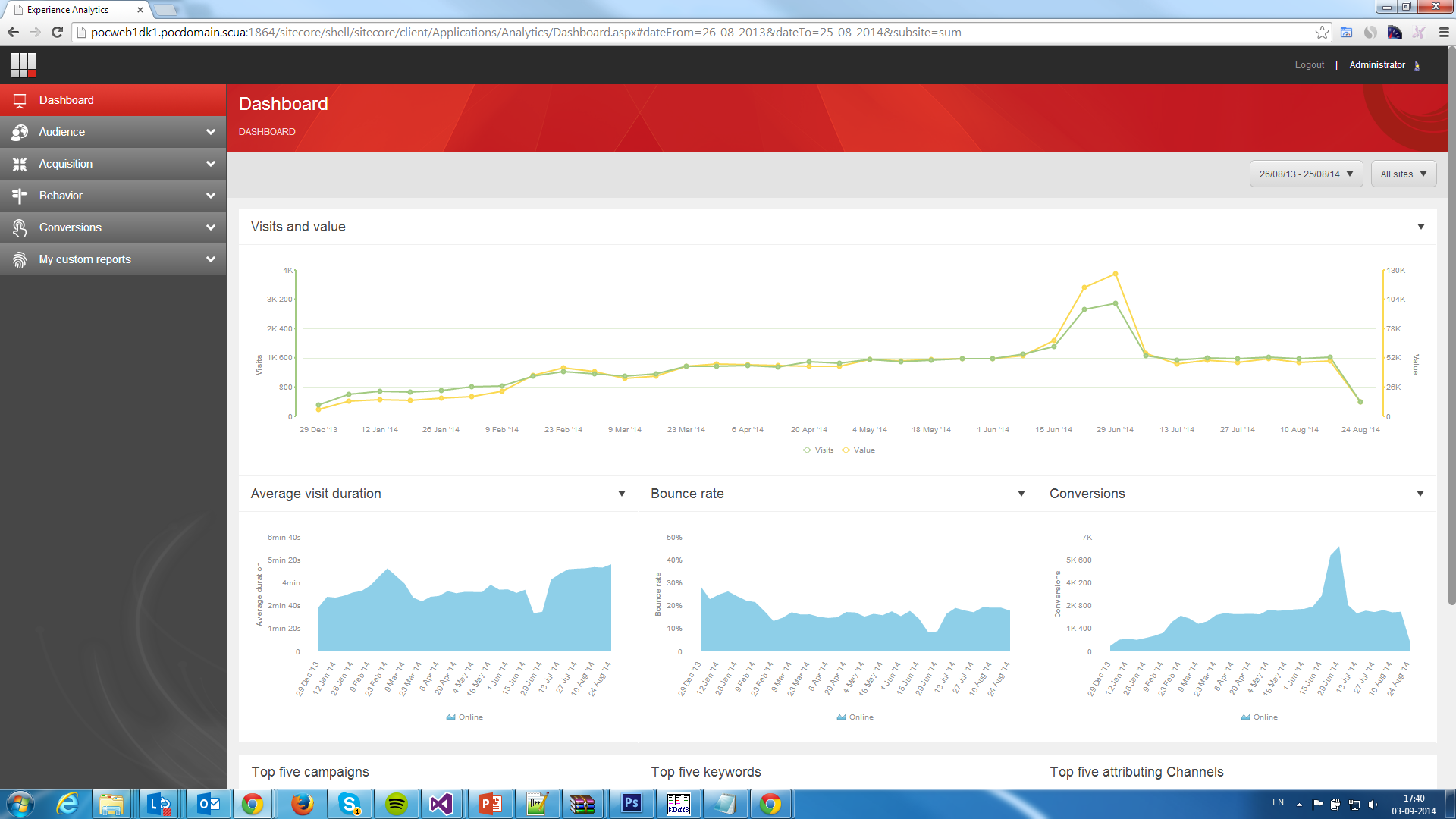The height and width of the screenshot is (819, 1456).
Task: Click the Audience sidebar icon
Action: tap(20, 132)
